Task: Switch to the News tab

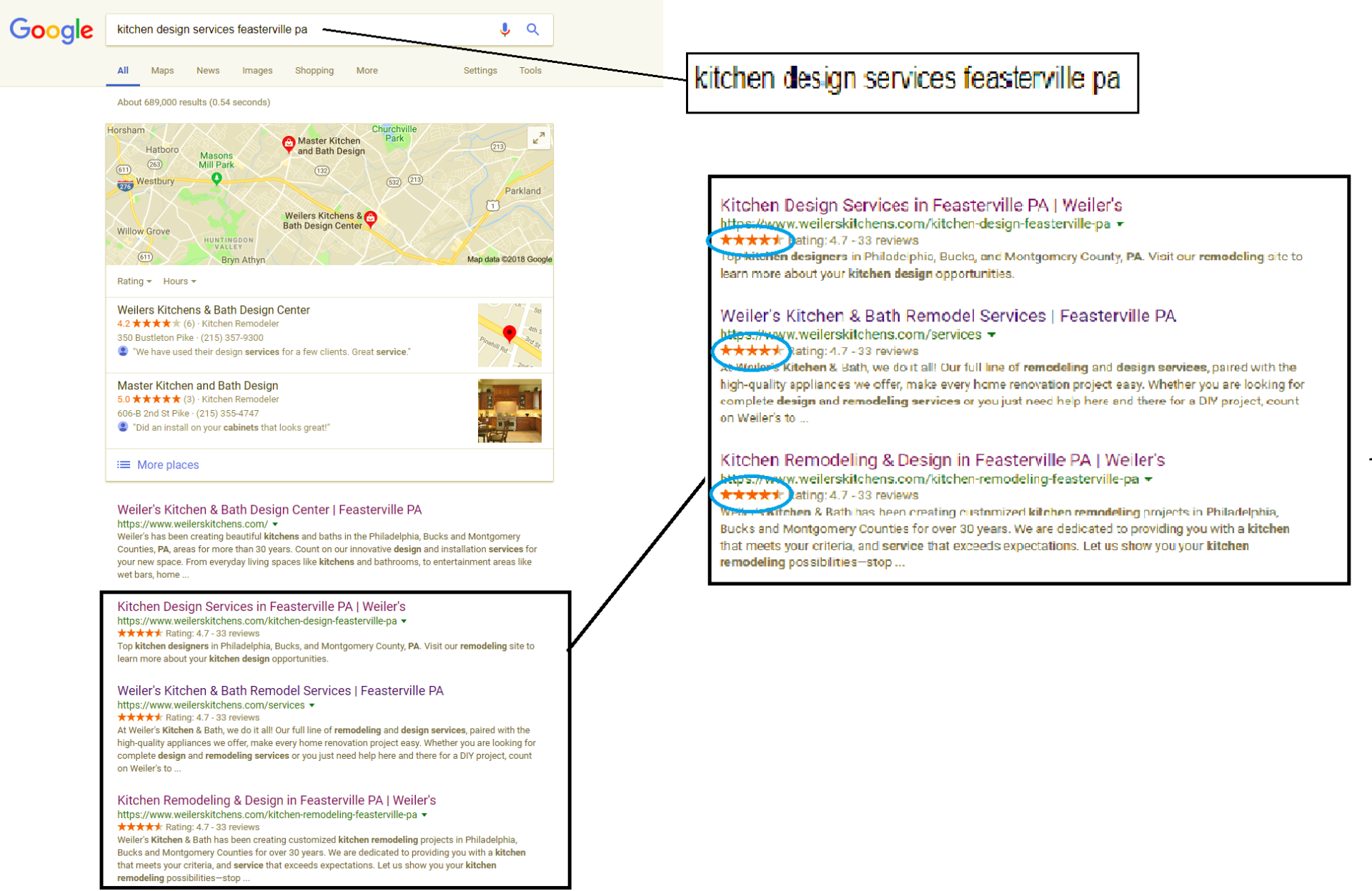Action: coord(208,71)
